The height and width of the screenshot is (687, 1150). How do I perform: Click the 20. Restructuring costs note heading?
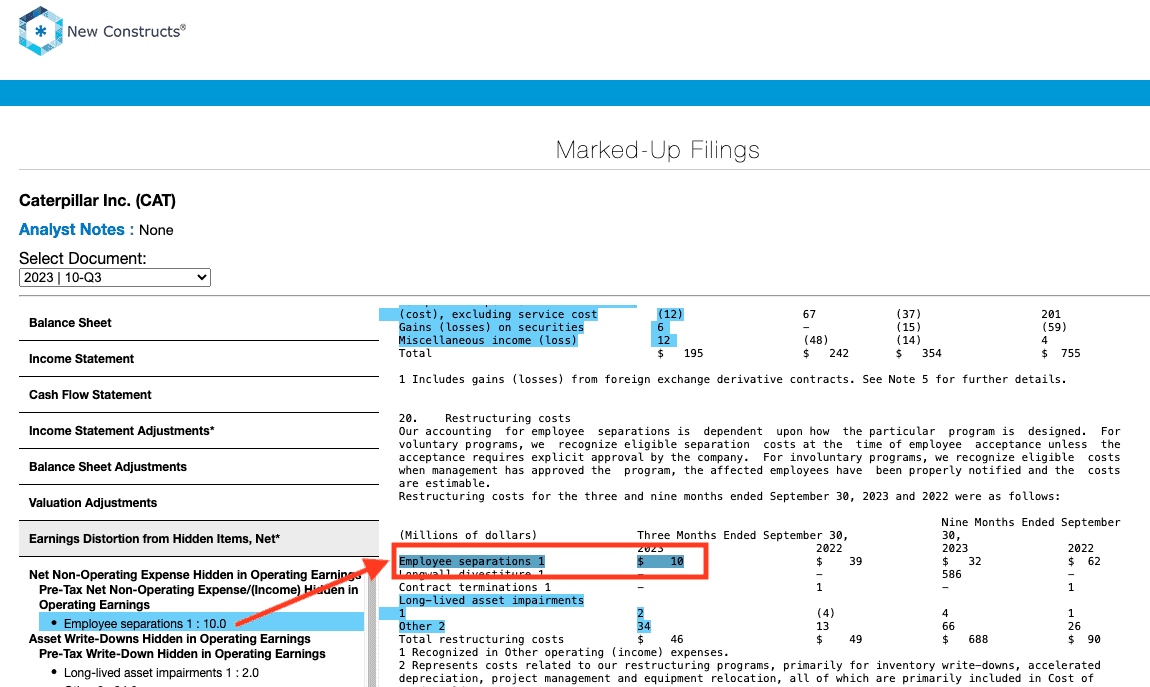(485, 419)
